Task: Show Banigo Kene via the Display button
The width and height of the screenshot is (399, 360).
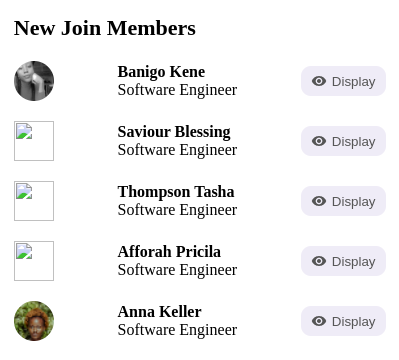Action: click(343, 81)
